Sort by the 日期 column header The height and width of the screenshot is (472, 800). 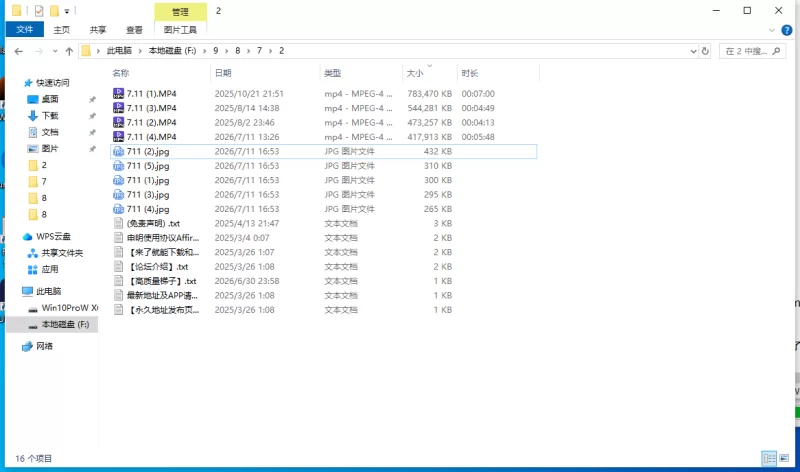coord(223,73)
